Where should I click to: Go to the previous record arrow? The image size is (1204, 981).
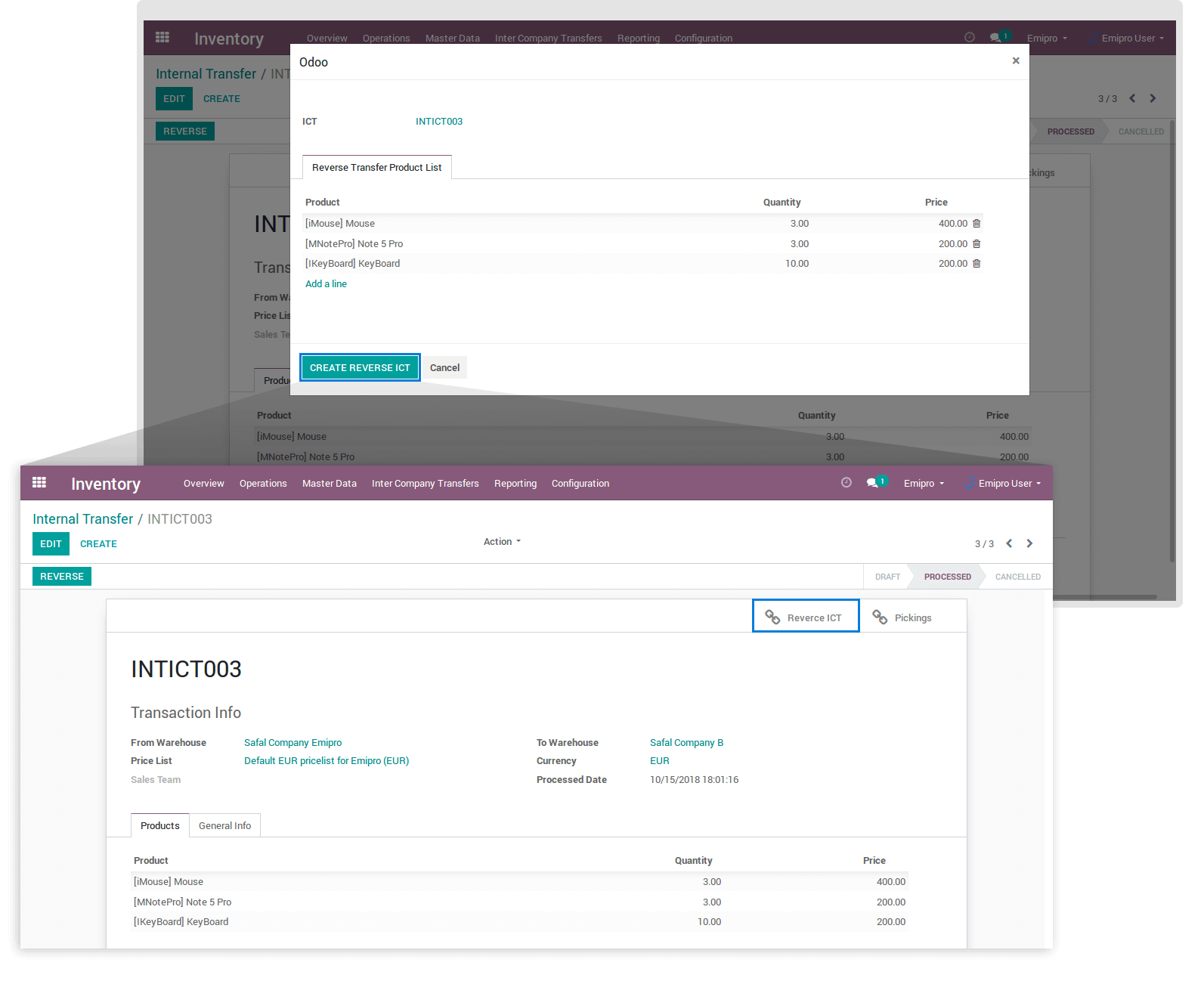pyautogui.click(x=1009, y=543)
